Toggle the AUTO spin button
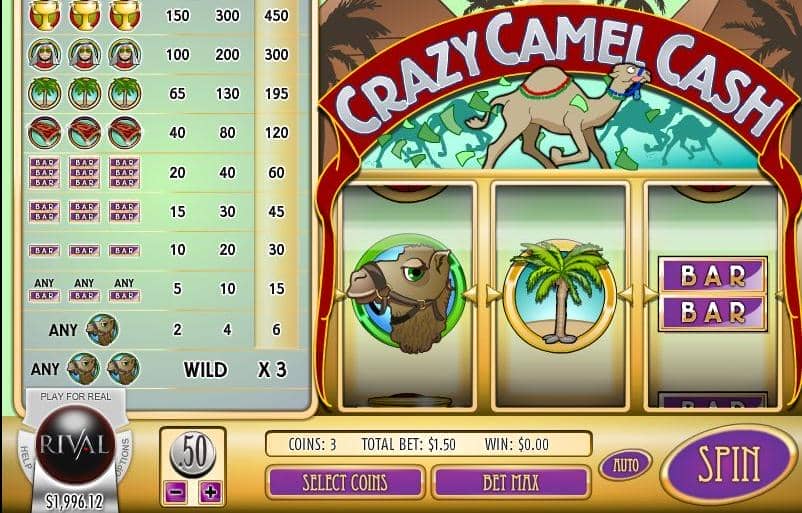 click(x=626, y=465)
